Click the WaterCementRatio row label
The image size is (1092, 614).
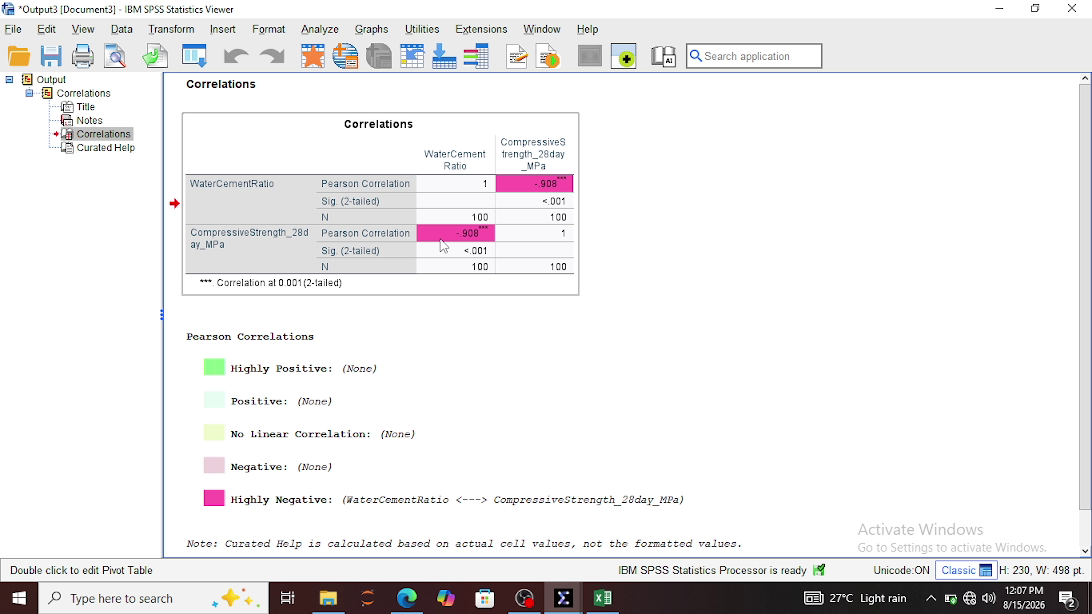[232, 184]
